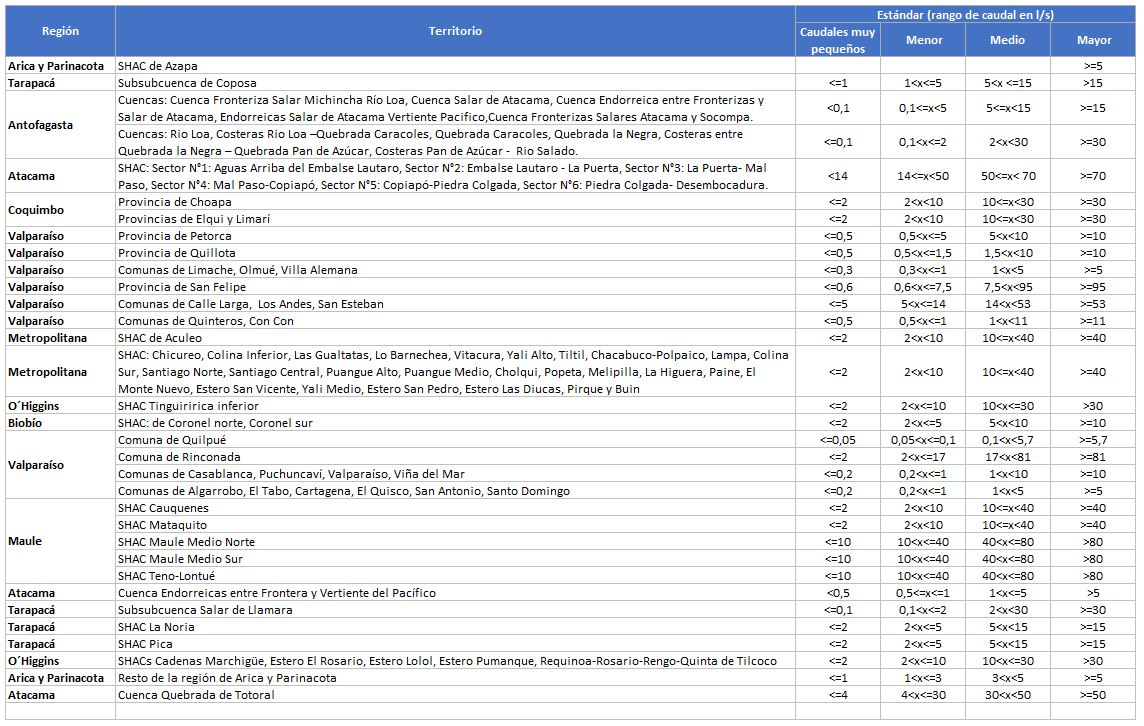1144x726 pixels.
Task: Click the Estándar rango de caudal header
Action: pyautogui.click(x=965, y=14)
